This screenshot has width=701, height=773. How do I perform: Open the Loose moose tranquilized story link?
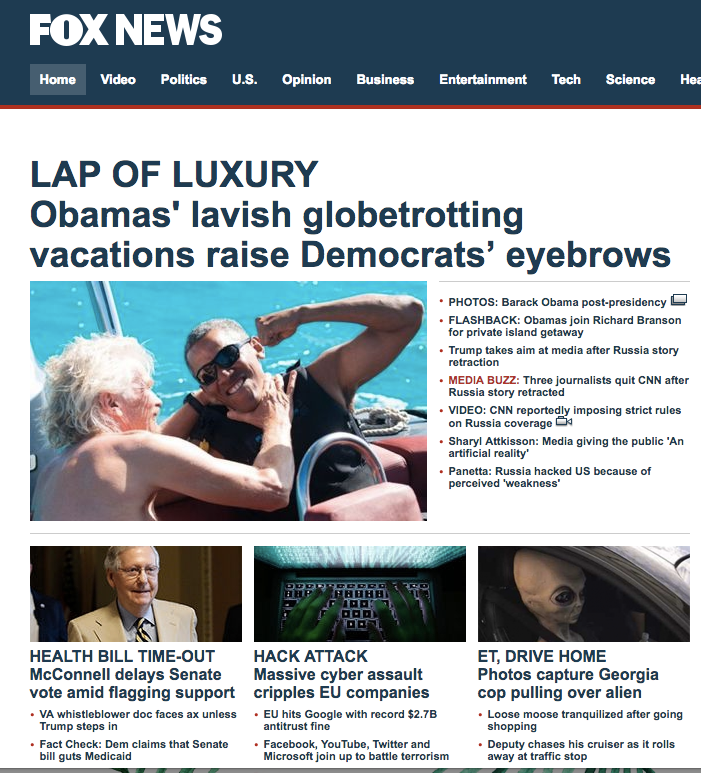[x=585, y=720]
